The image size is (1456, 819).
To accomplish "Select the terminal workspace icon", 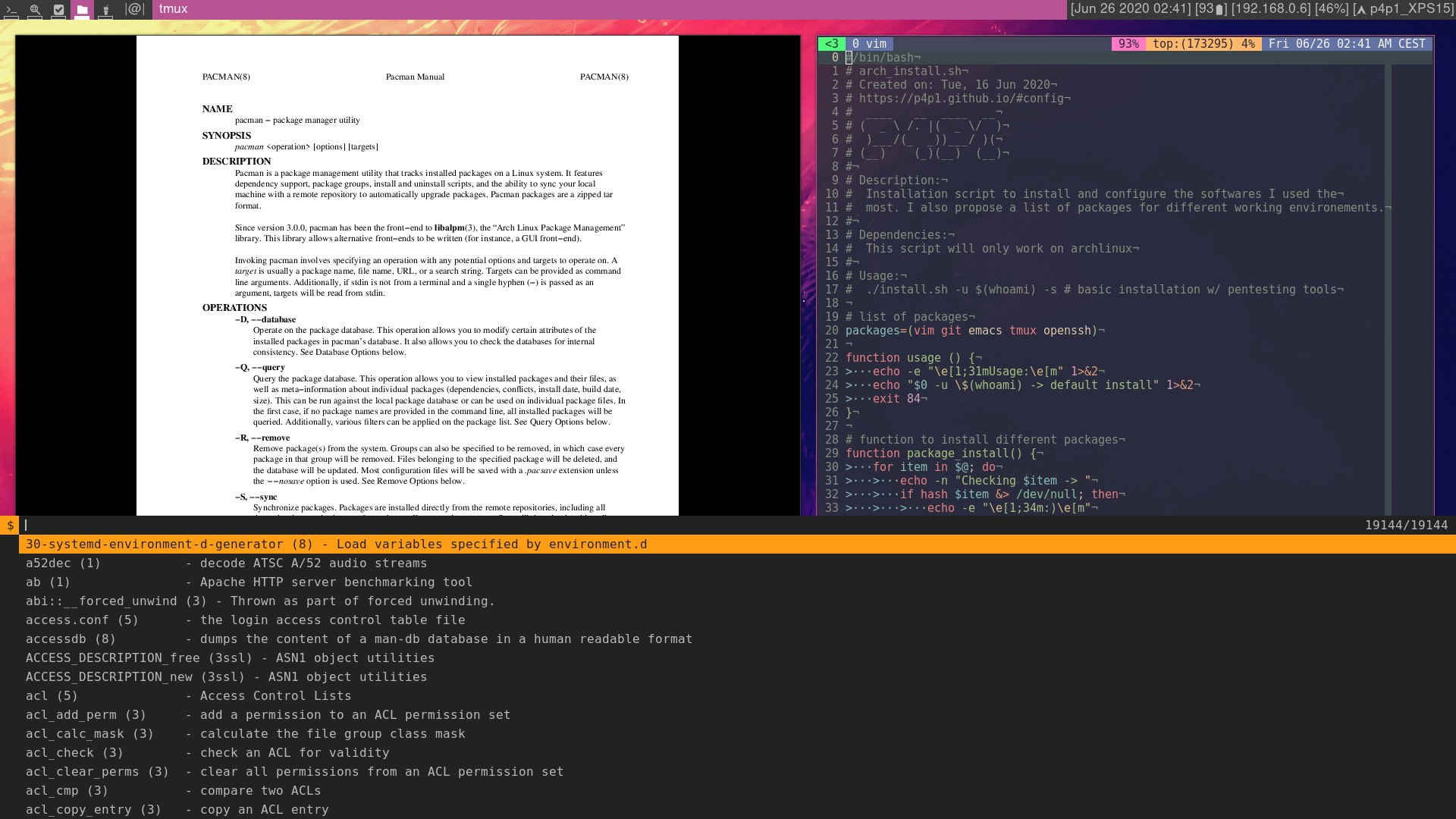I will tap(11, 9).
